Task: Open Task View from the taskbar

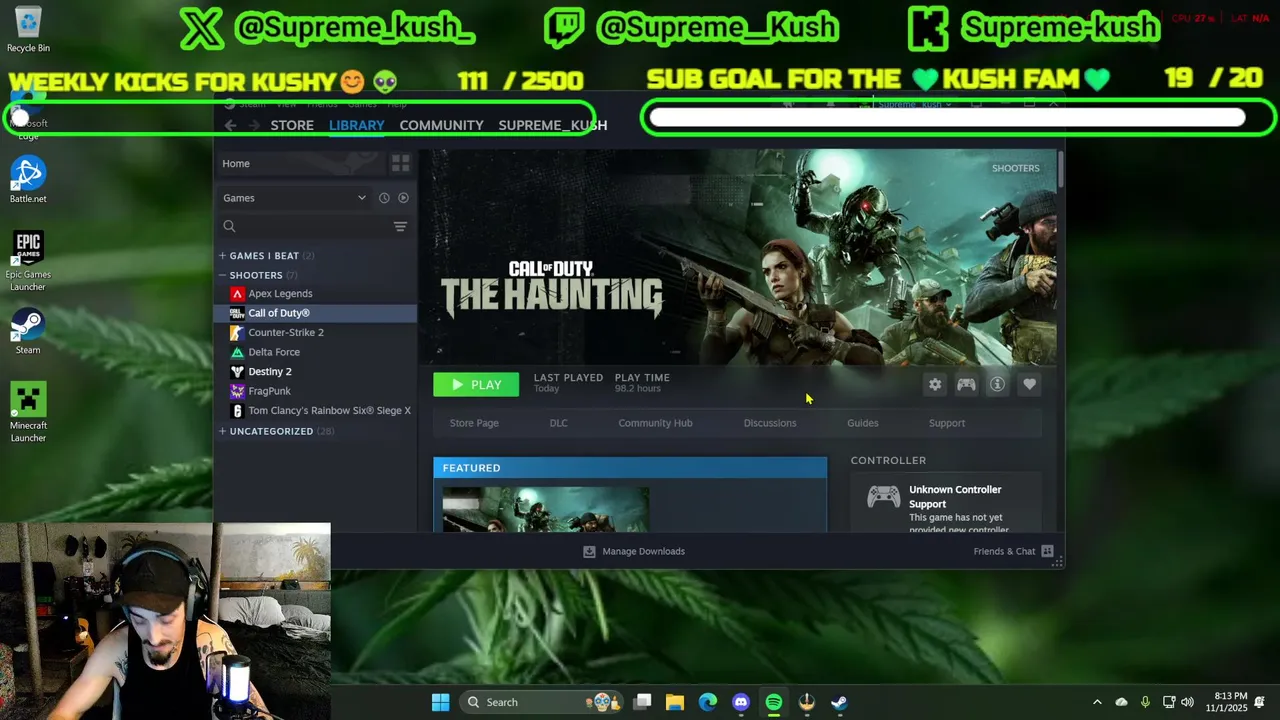Action: (x=642, y=702)
